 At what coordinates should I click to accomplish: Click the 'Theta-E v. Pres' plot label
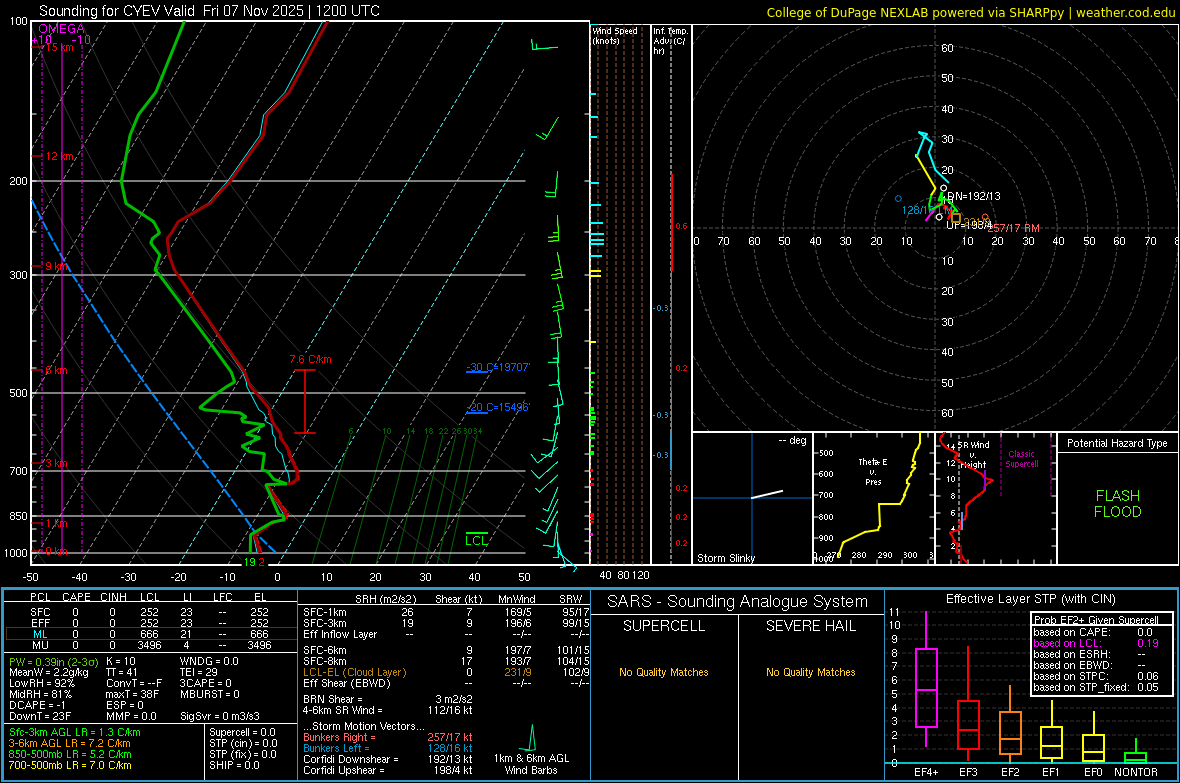point(873,471)
